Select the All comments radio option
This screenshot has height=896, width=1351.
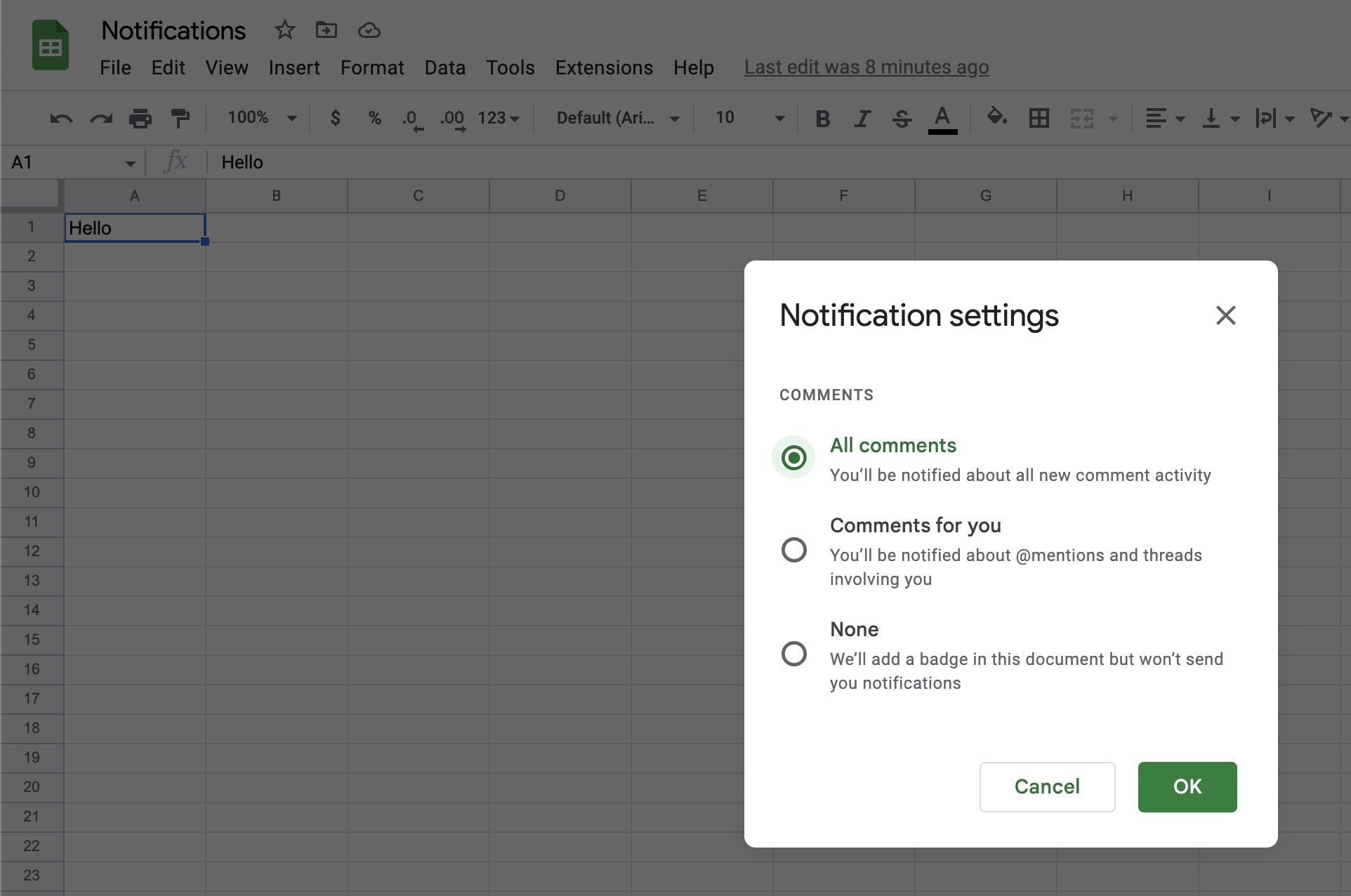(794, 458)
